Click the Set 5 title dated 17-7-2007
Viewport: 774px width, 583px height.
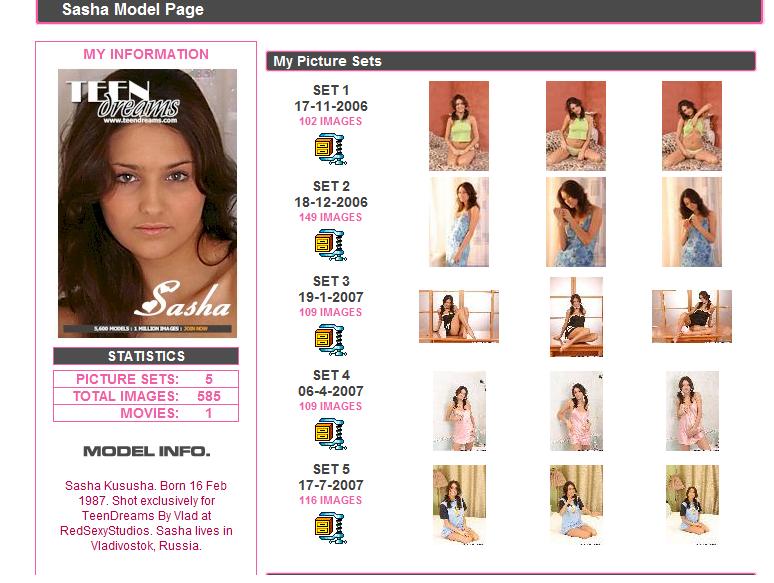[x=330, y=477]
